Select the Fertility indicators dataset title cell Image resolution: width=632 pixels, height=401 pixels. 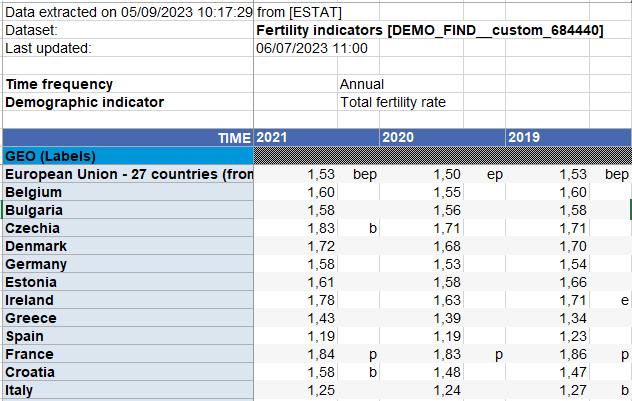coord(429,31)
